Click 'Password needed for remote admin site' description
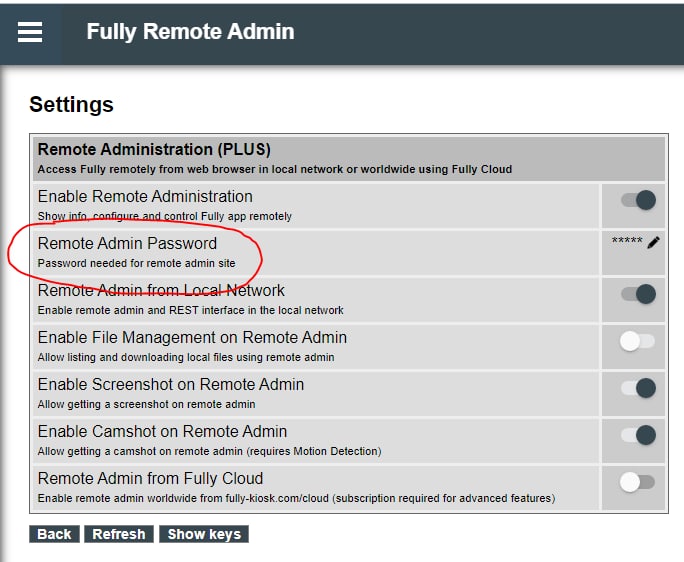This screenshot has width=684, height=562. tap(137, 263)
